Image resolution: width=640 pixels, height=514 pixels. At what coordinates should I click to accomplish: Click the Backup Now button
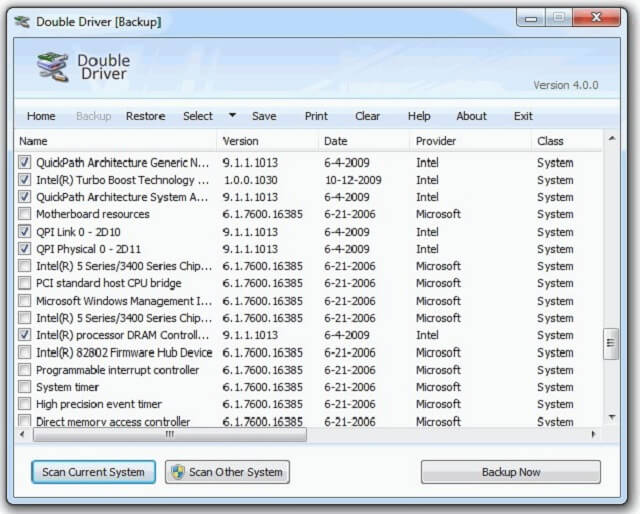(x=511, y=472)
